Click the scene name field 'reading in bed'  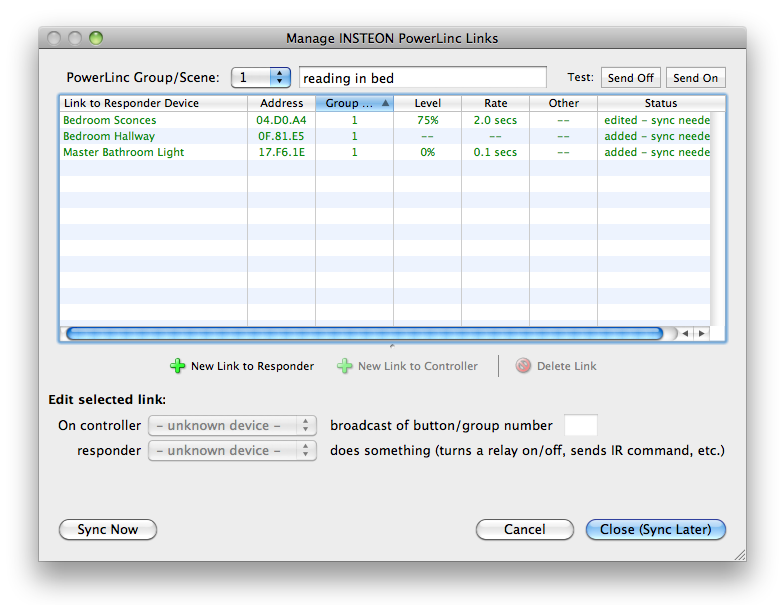click(x=423, y=78)
